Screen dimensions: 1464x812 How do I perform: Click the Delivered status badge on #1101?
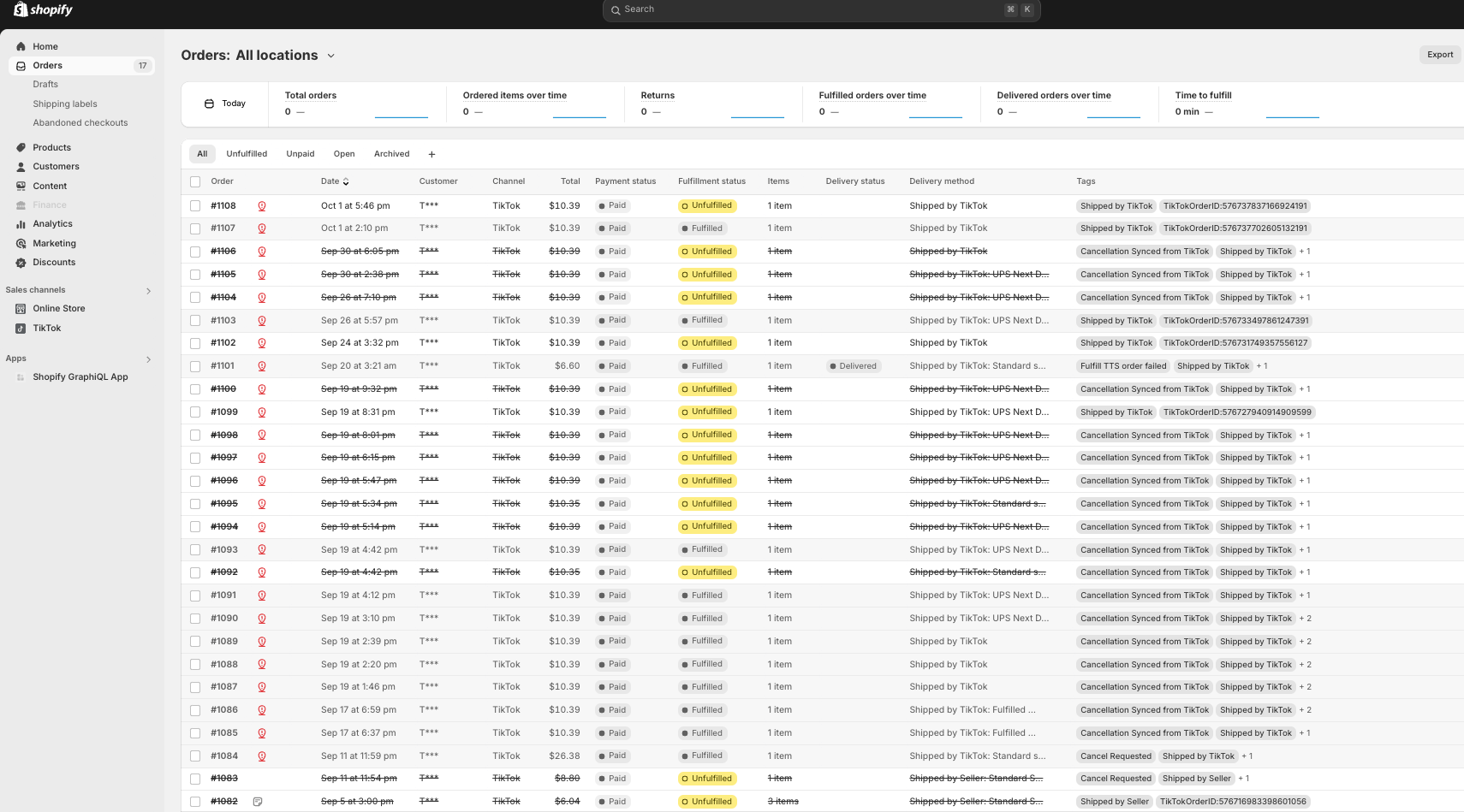coord(853,366)
